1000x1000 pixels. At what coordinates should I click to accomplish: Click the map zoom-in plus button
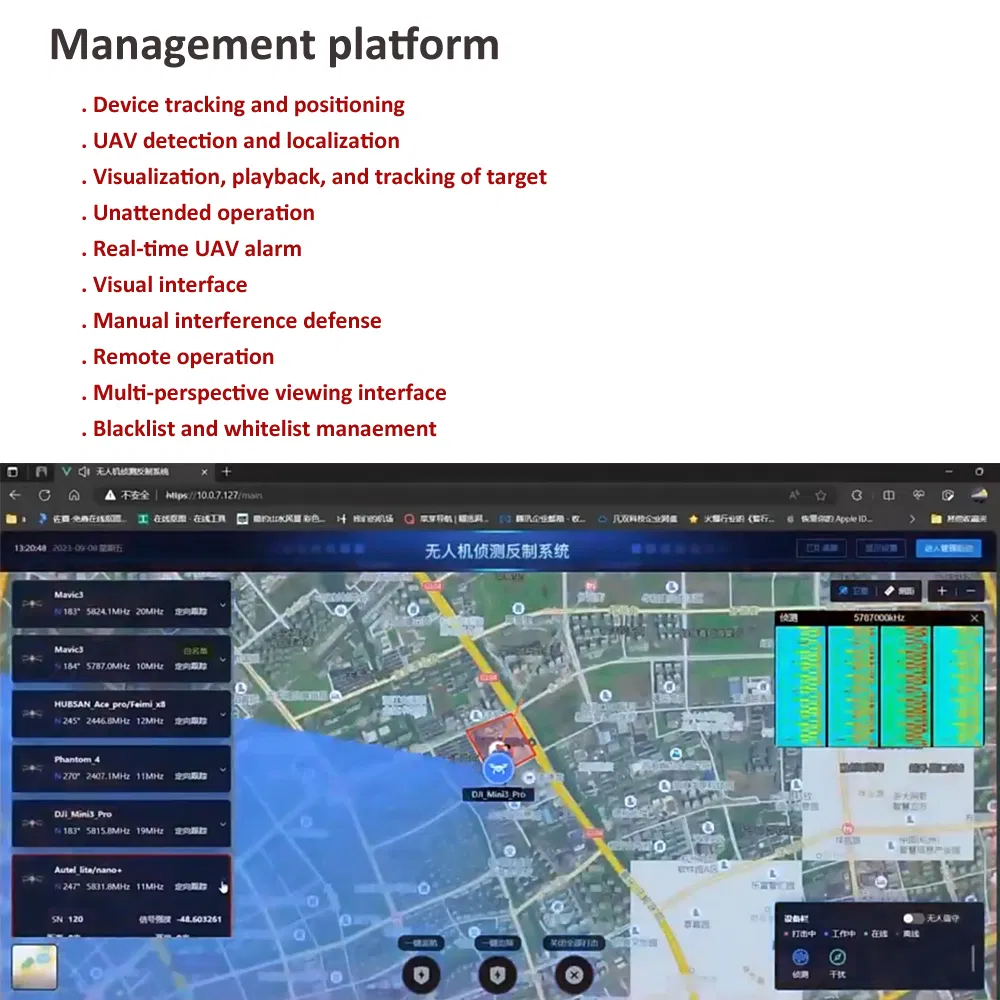[x=941, y=591]
